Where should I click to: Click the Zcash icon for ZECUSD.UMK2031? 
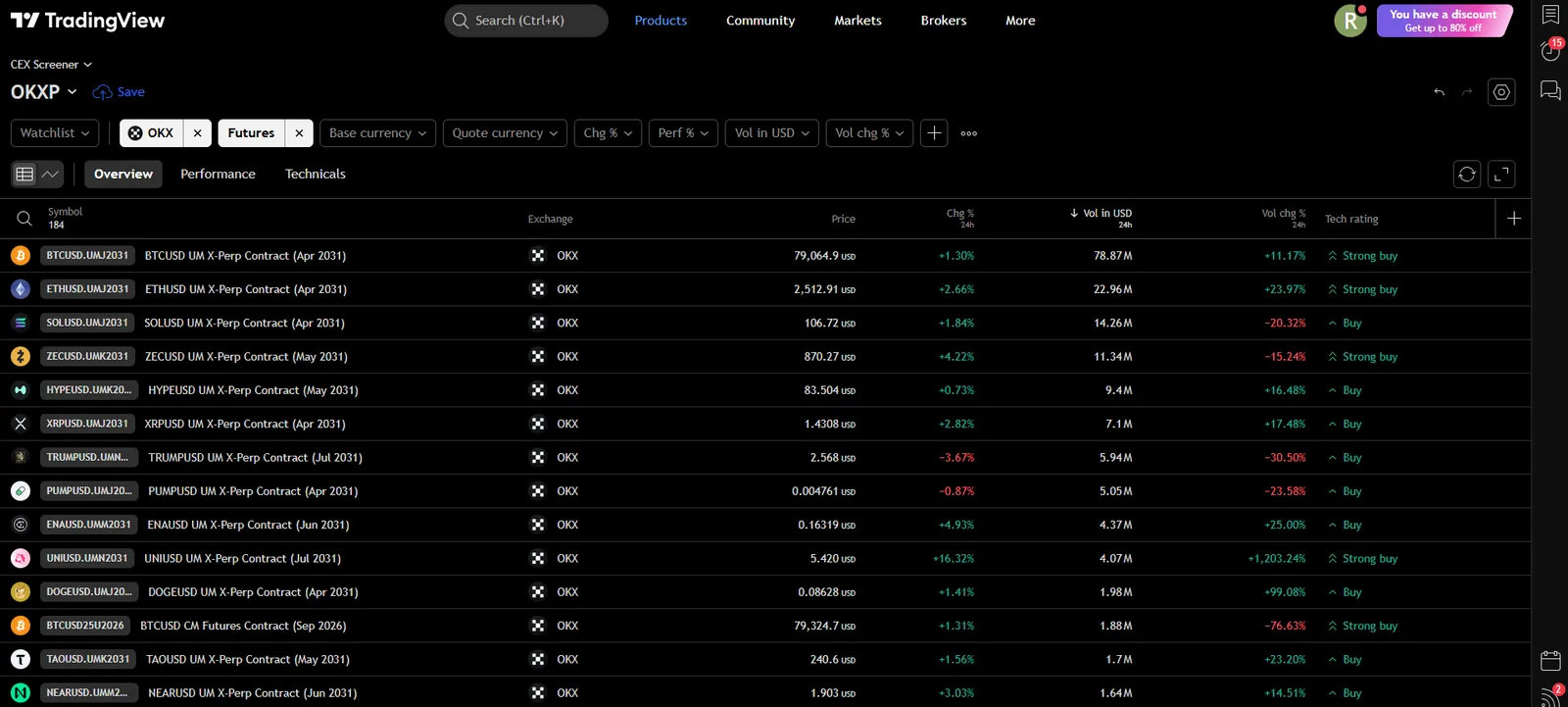(x=21, y=357)
